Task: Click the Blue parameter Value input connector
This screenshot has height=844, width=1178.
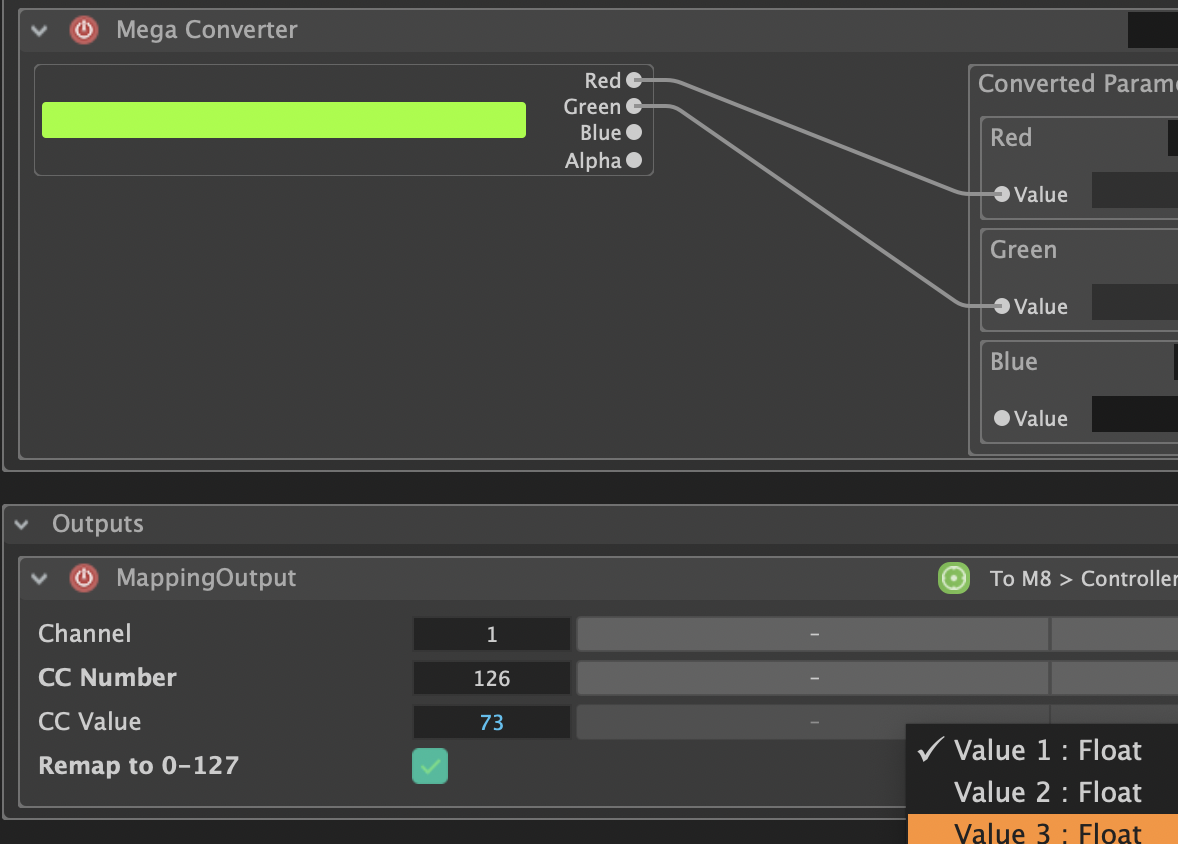Action: [1001, 418]
